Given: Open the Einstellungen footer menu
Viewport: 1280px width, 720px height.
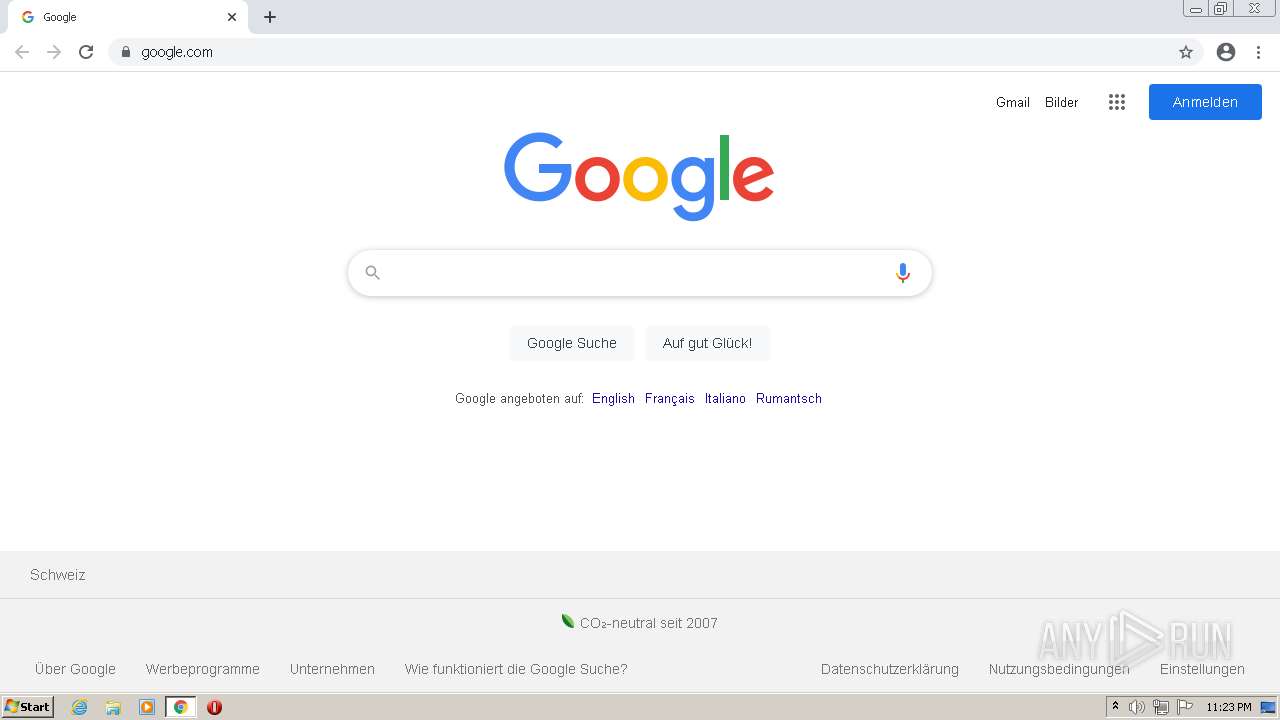Looking at the screenshot, I should pos(1202,669).
